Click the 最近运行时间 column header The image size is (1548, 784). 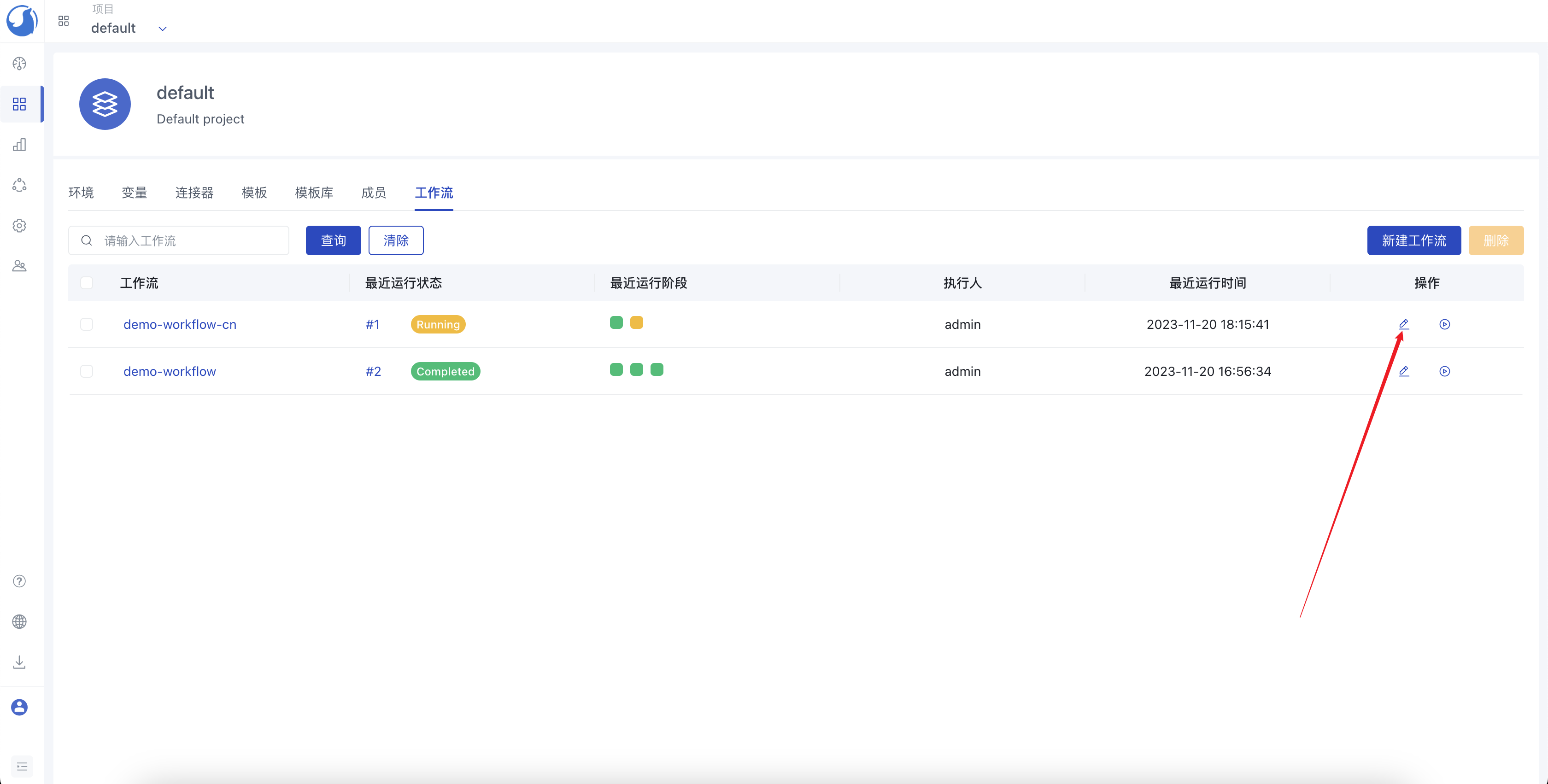pos(1208,283)
